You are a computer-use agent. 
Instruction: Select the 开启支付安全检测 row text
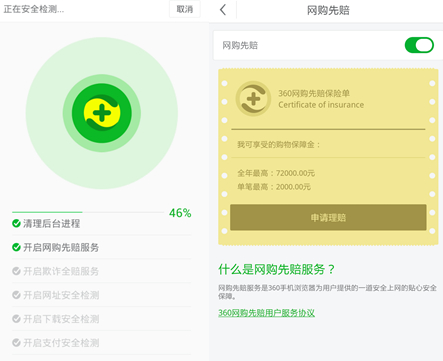pyautogui.click(x=61, y=343)
